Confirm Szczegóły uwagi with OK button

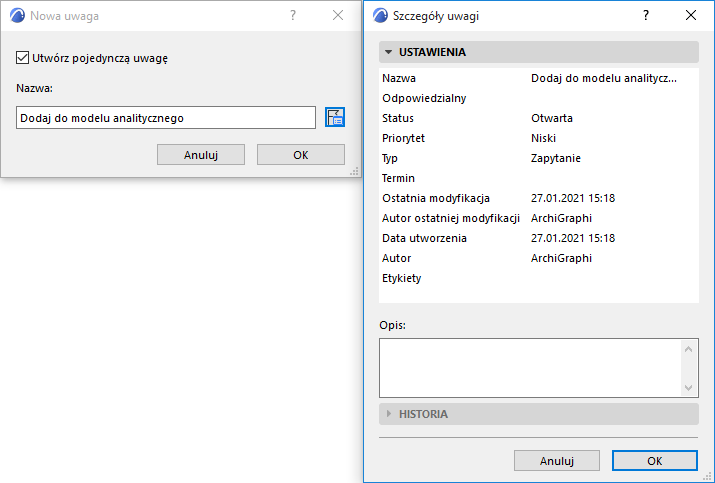click(654, 461)
